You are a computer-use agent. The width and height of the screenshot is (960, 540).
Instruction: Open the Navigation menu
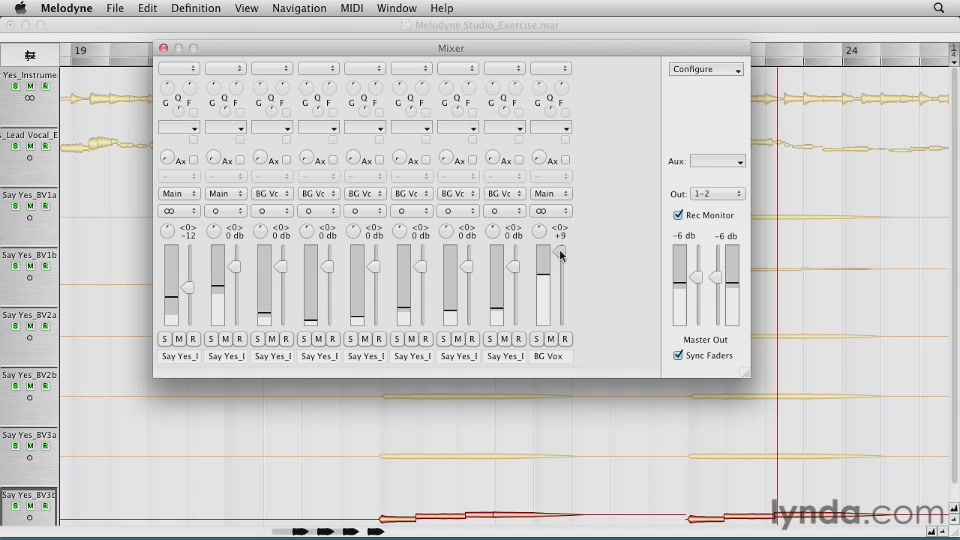coord(299,8)
